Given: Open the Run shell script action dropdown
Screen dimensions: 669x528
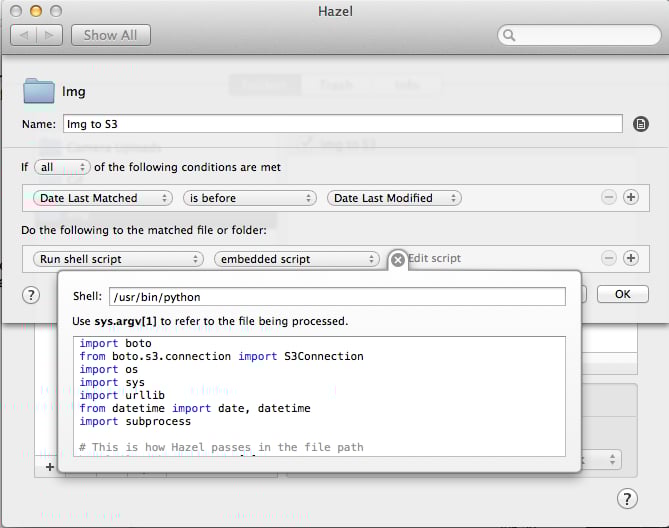Looking at the screenshot, I should pyautogui.click(x=118, y=259).
